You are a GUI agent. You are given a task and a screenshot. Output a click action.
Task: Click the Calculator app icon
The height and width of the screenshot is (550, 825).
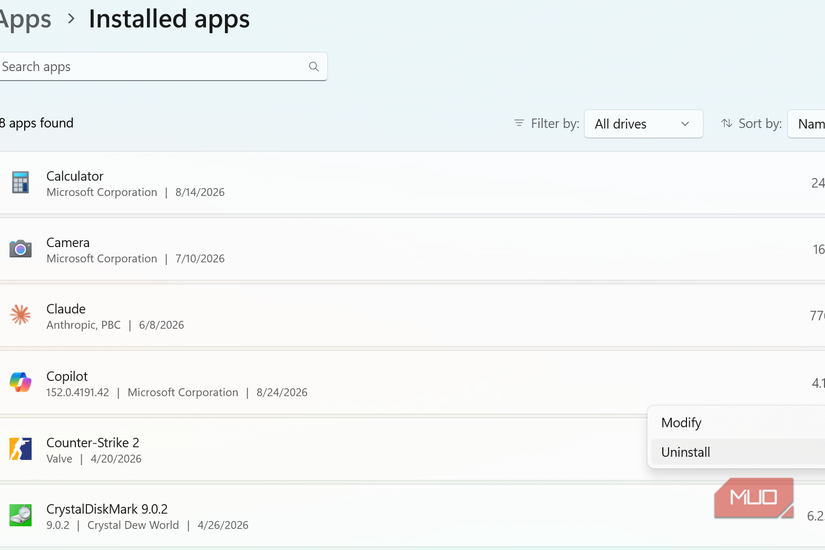[x=21, y=183]
